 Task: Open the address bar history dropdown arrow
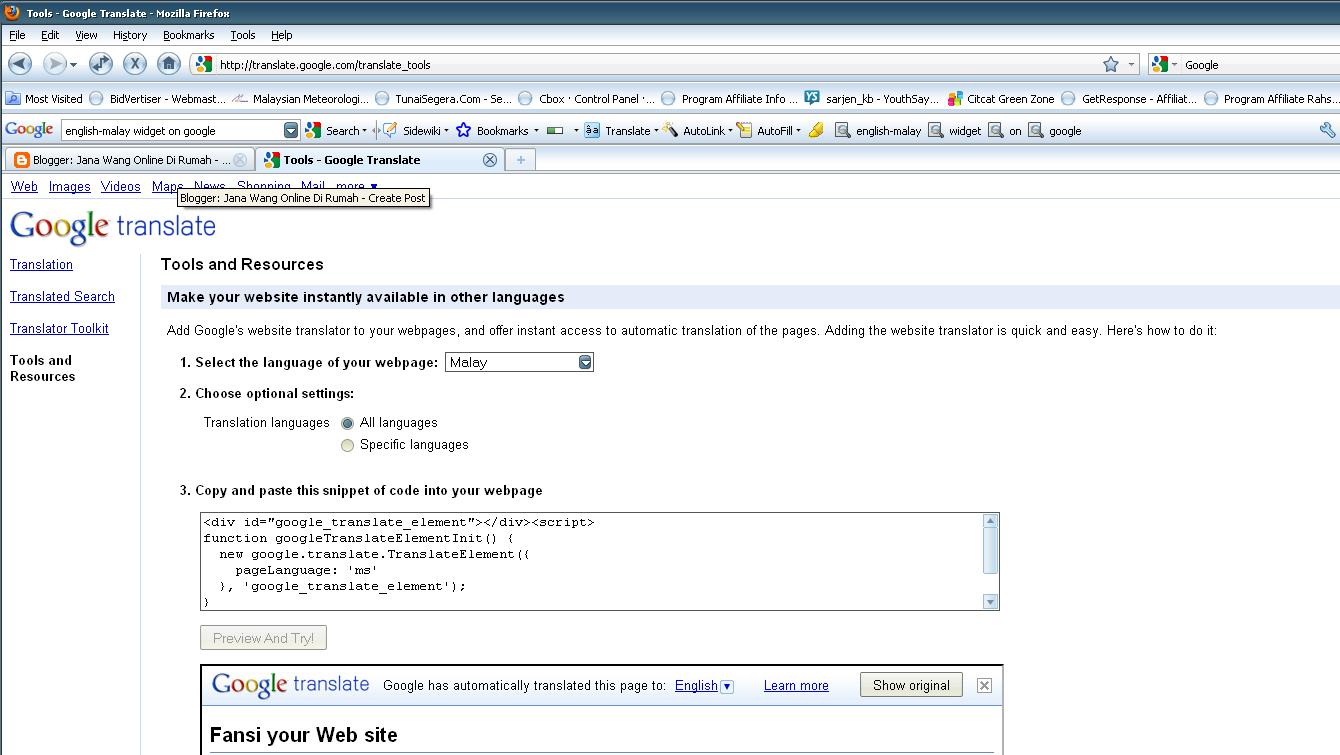pyautogui.click(x=1132, y=64)
